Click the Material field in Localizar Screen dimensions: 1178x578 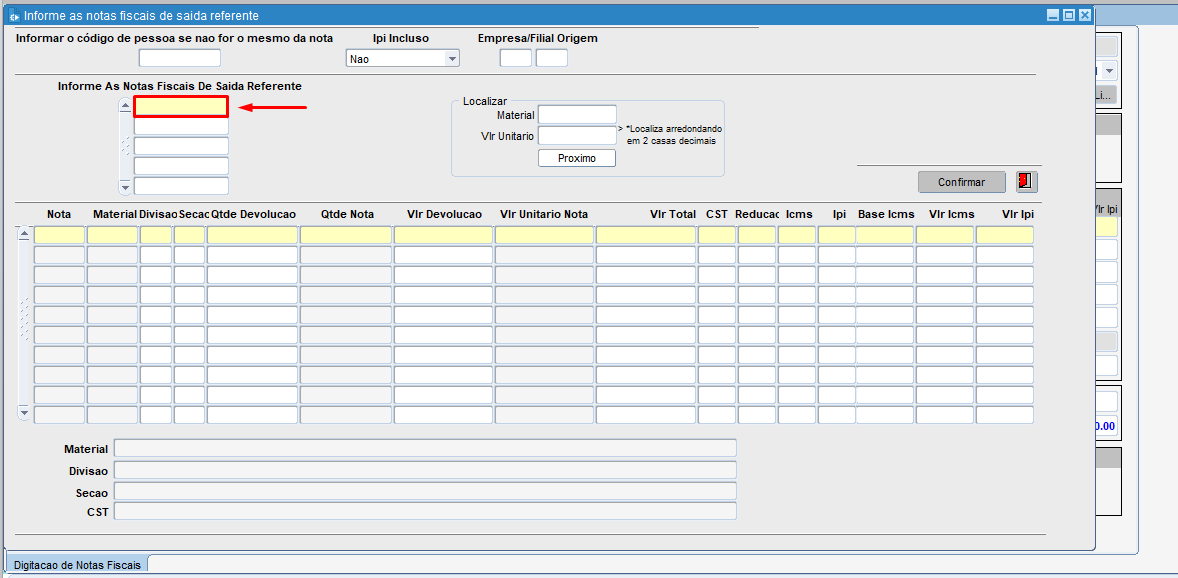click(x=577, y=115)
